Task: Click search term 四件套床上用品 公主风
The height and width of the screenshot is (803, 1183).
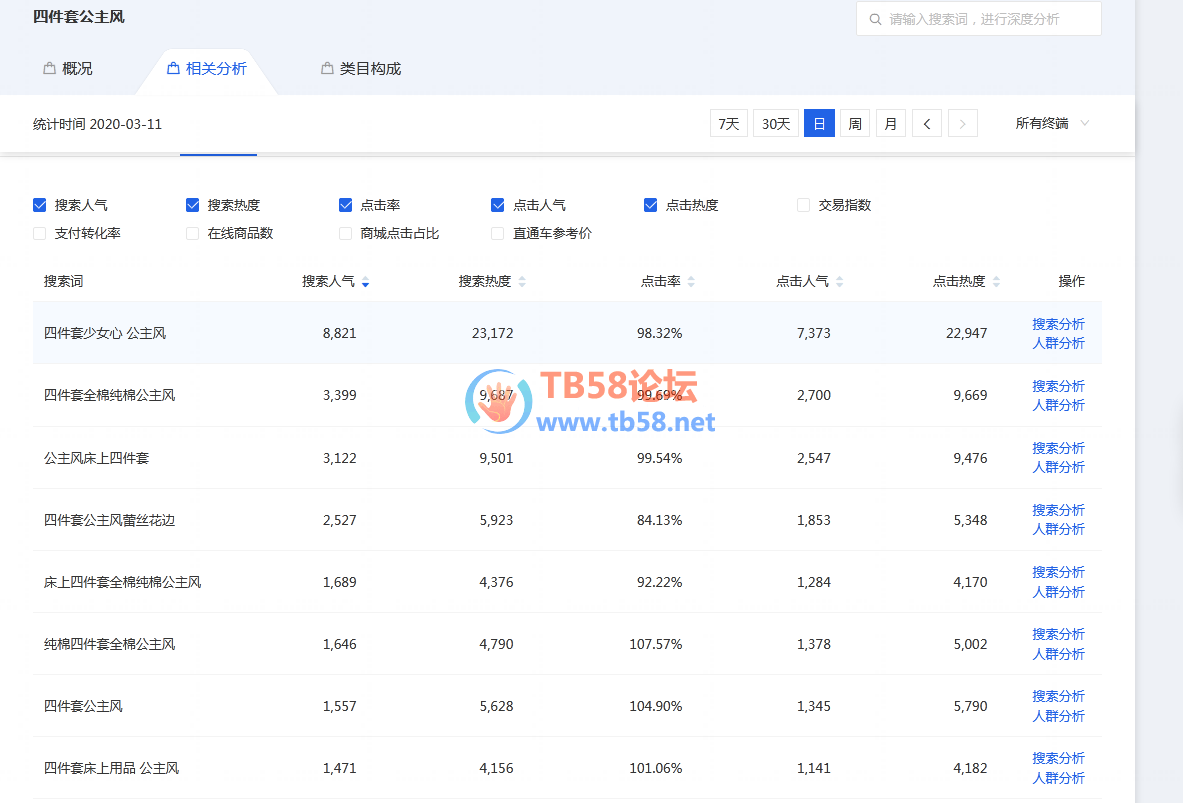Action: pos(112,768)
